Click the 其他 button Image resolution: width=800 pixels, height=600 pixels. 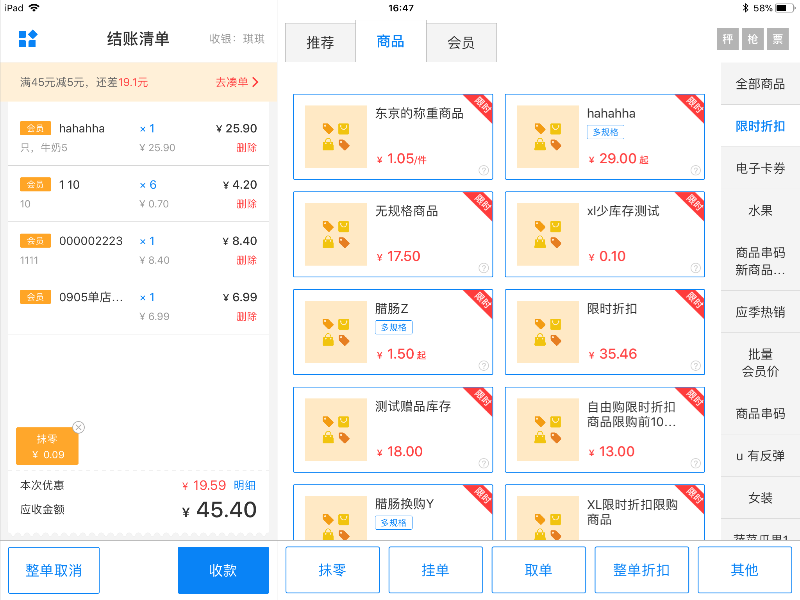point(745,570)
